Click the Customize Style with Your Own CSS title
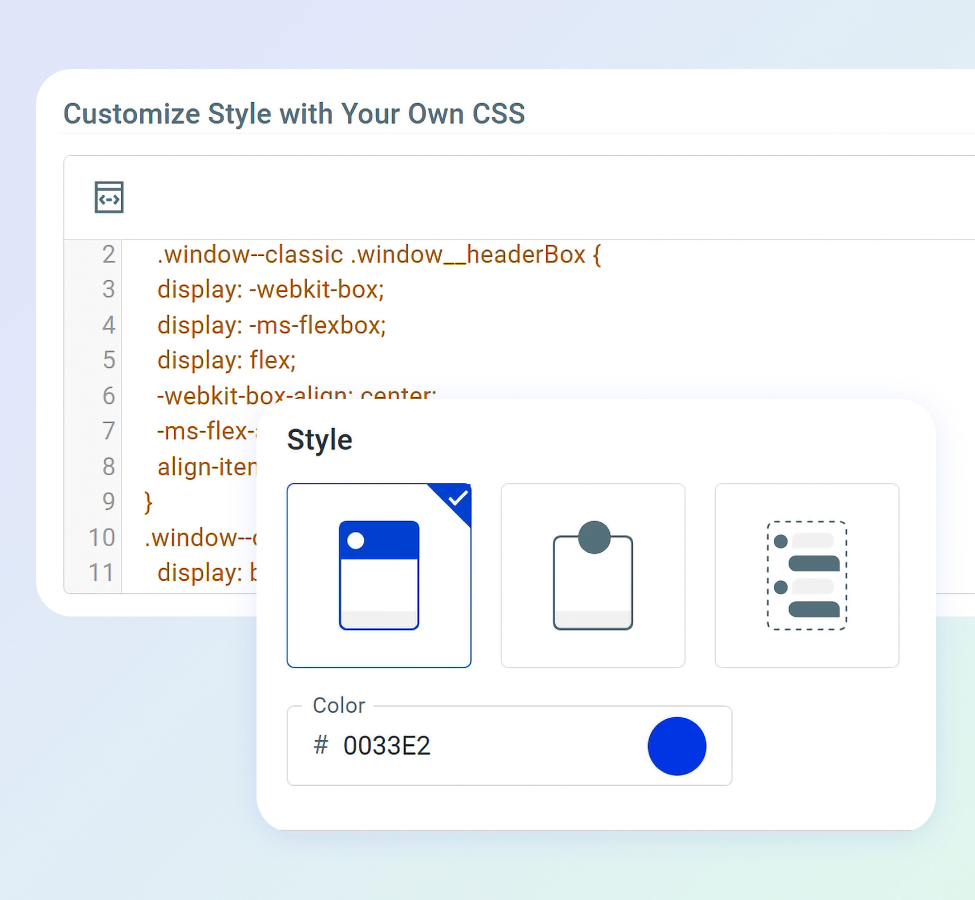This screenshot has height=900, width=975. click(x=293, y=114)
